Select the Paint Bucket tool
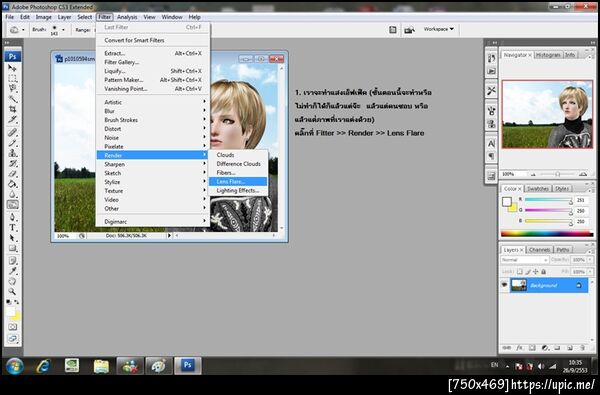 pyautogui.click(x=12, y=184)
